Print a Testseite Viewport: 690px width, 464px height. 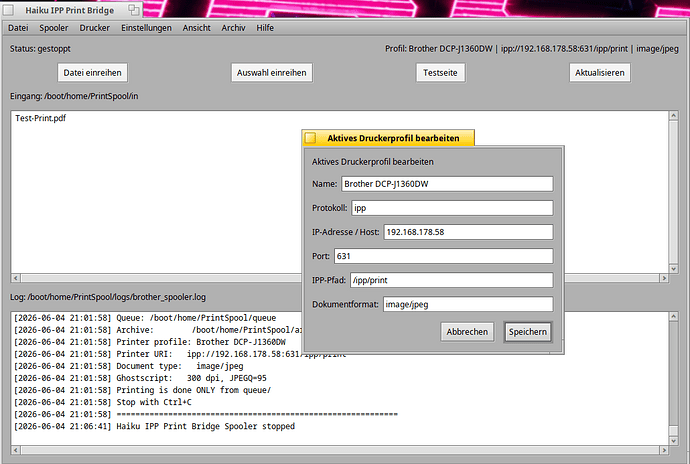440,73
